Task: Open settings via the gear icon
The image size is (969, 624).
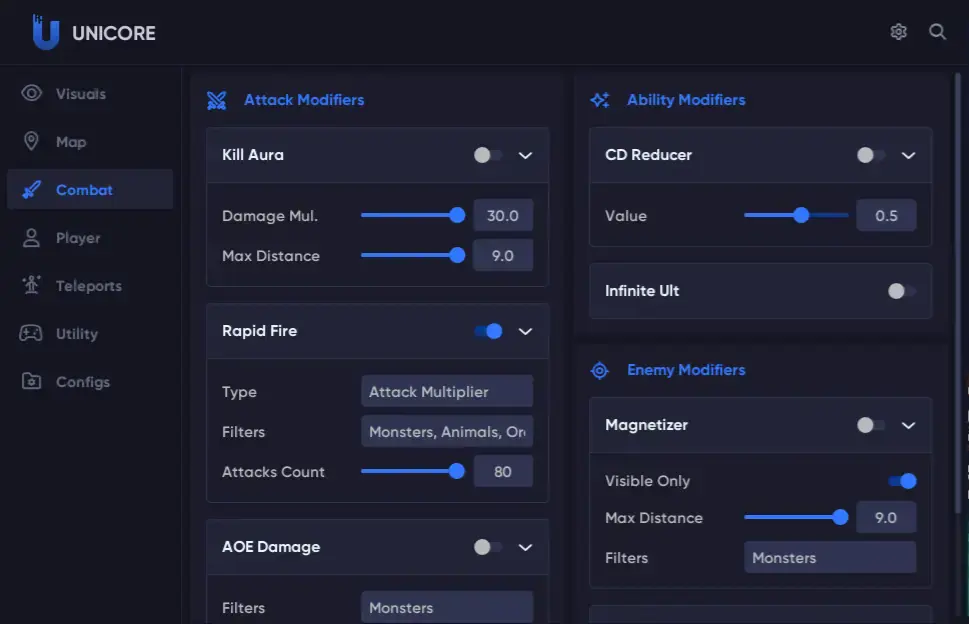Action: pyautogui.click(x=899, y=32)
